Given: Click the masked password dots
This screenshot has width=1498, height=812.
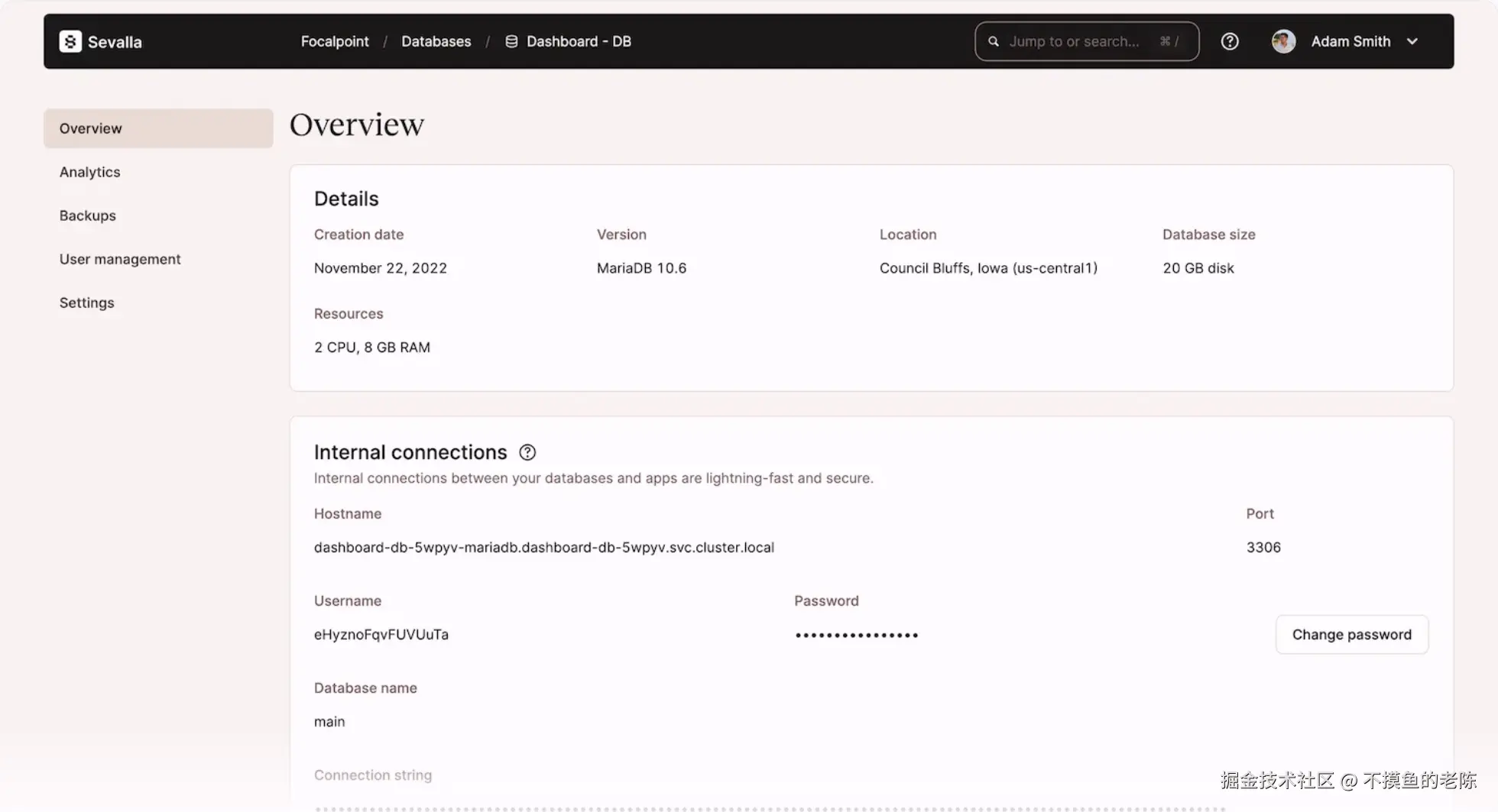Looking at the screenshot, I should pyautogui.click(x=857, y=636).
